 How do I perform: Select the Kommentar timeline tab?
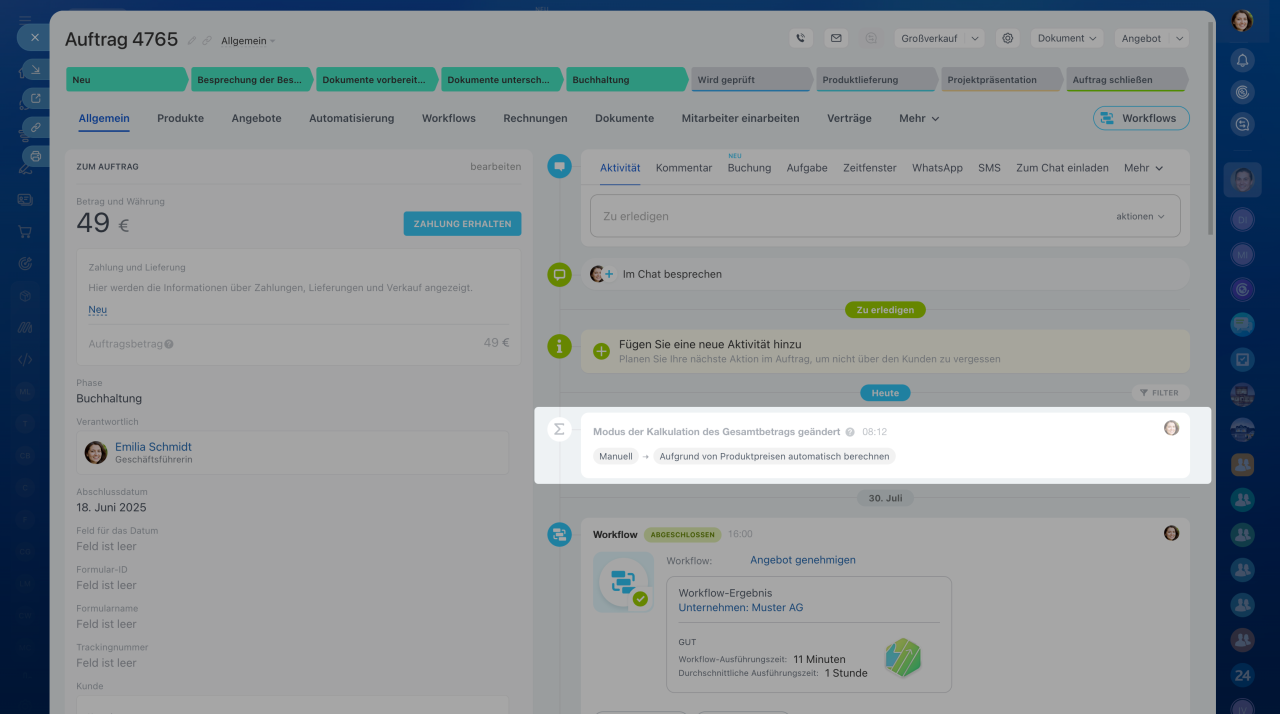(x=684, y=168)
